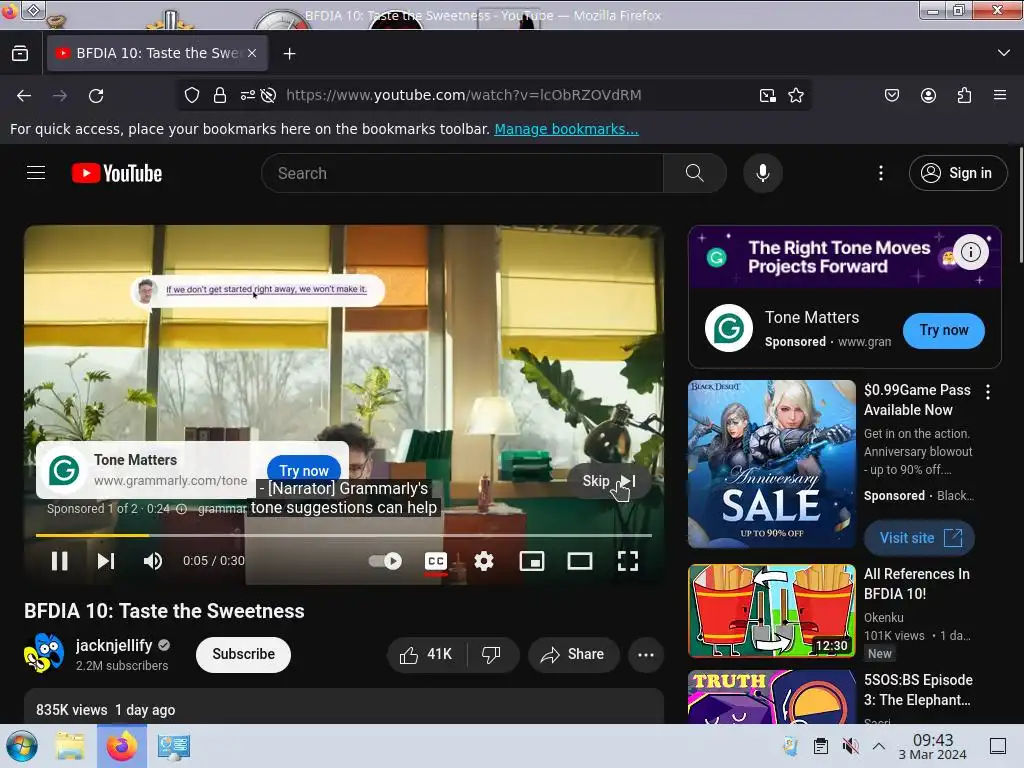1024x768 pixels.
Task: Reload the page
Action: 96,96
